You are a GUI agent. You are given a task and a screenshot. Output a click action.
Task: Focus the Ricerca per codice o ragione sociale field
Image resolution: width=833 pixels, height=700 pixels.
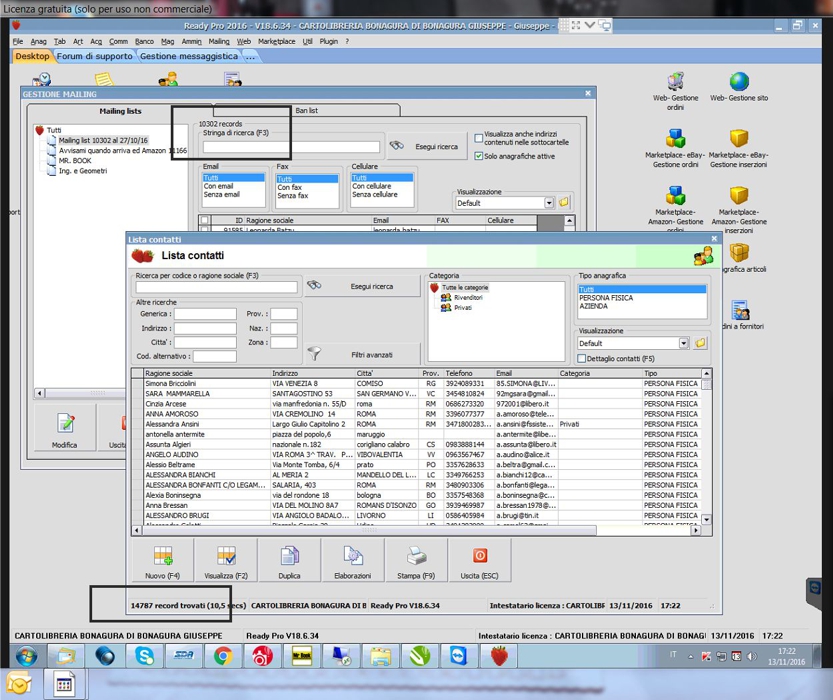click(x=216, y=287)
